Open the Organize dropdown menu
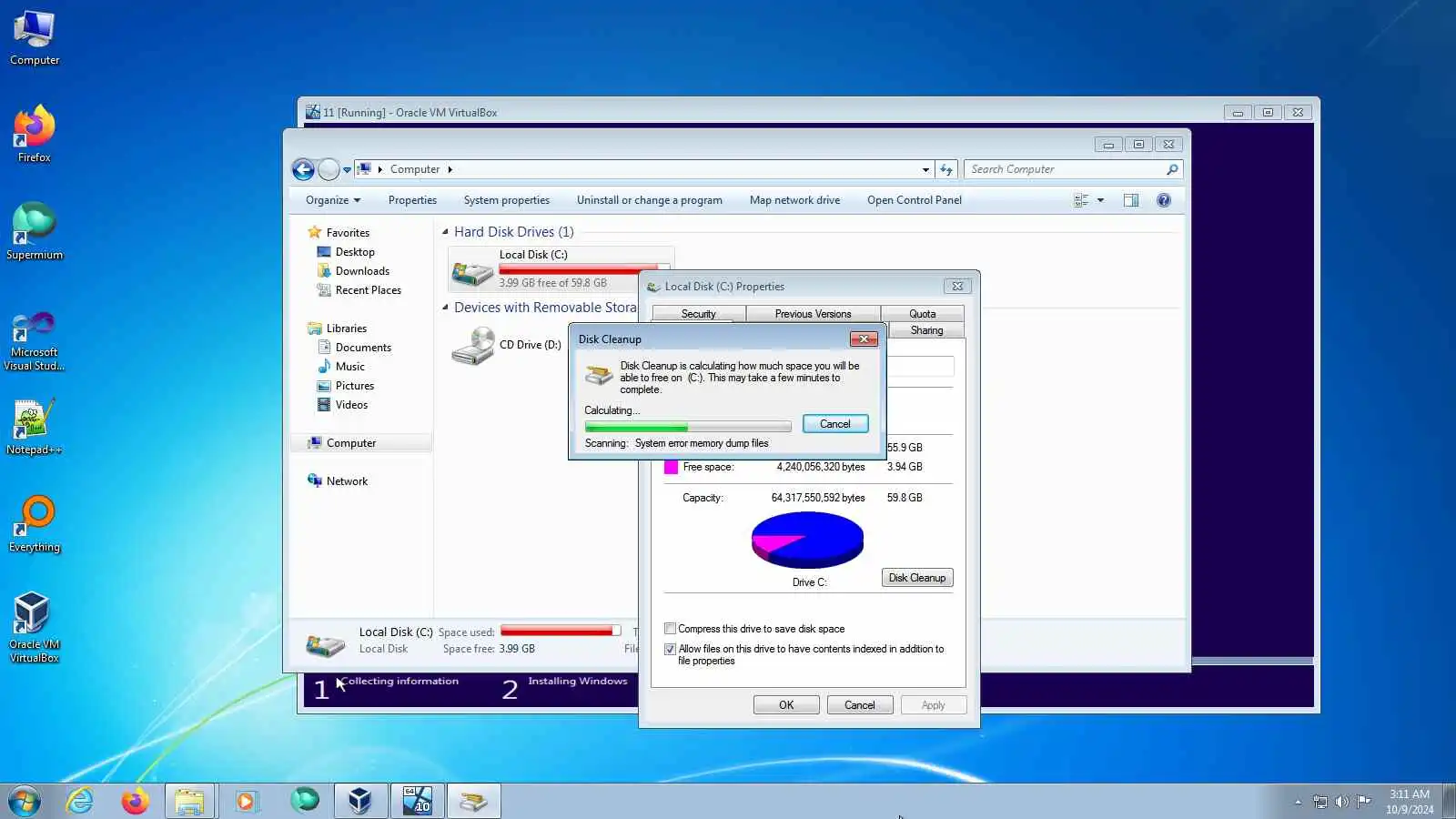The height and width of the screenshot is (819, 1456). [333, 200]
